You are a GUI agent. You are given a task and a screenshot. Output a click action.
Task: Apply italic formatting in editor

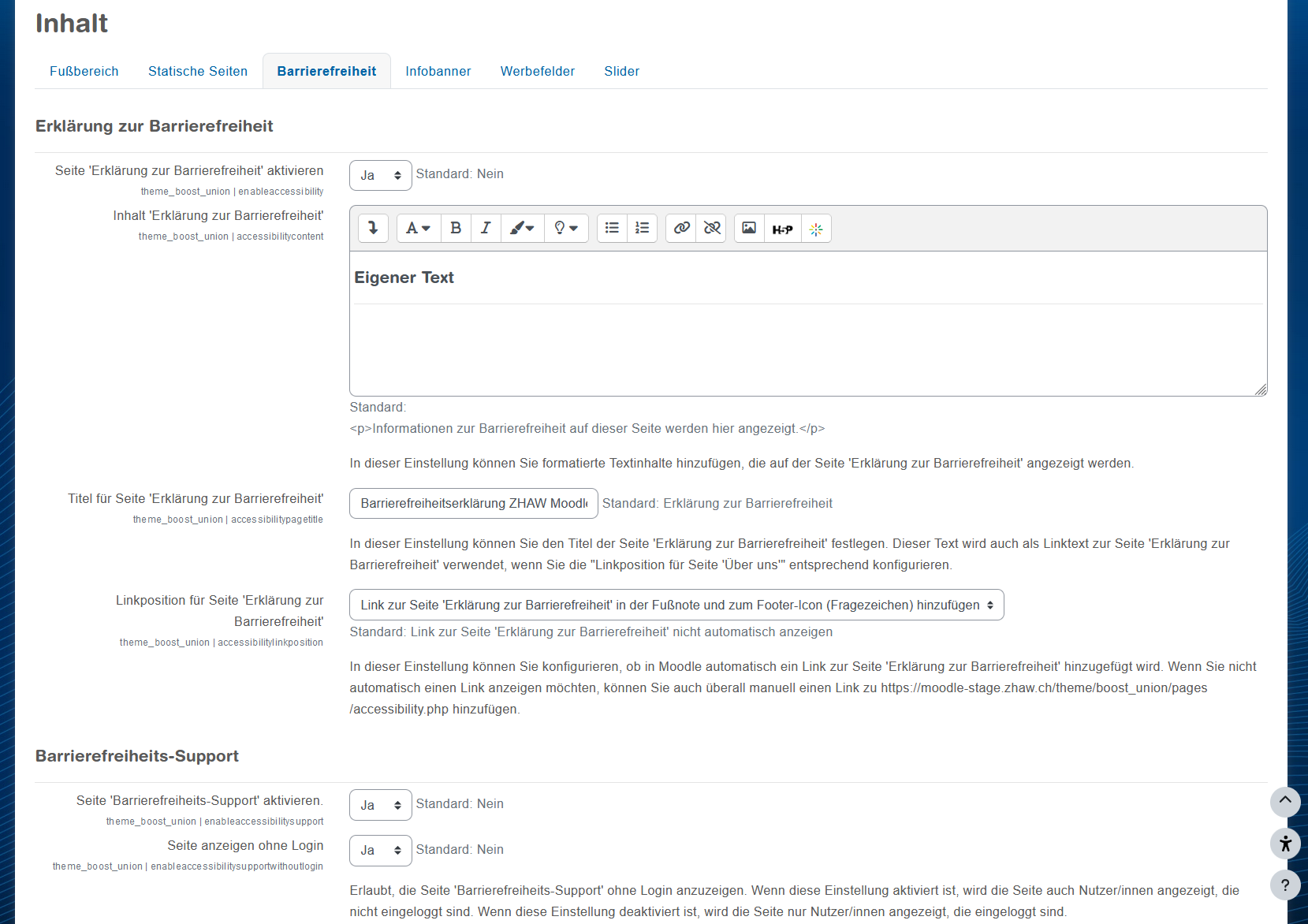[486, 228]
